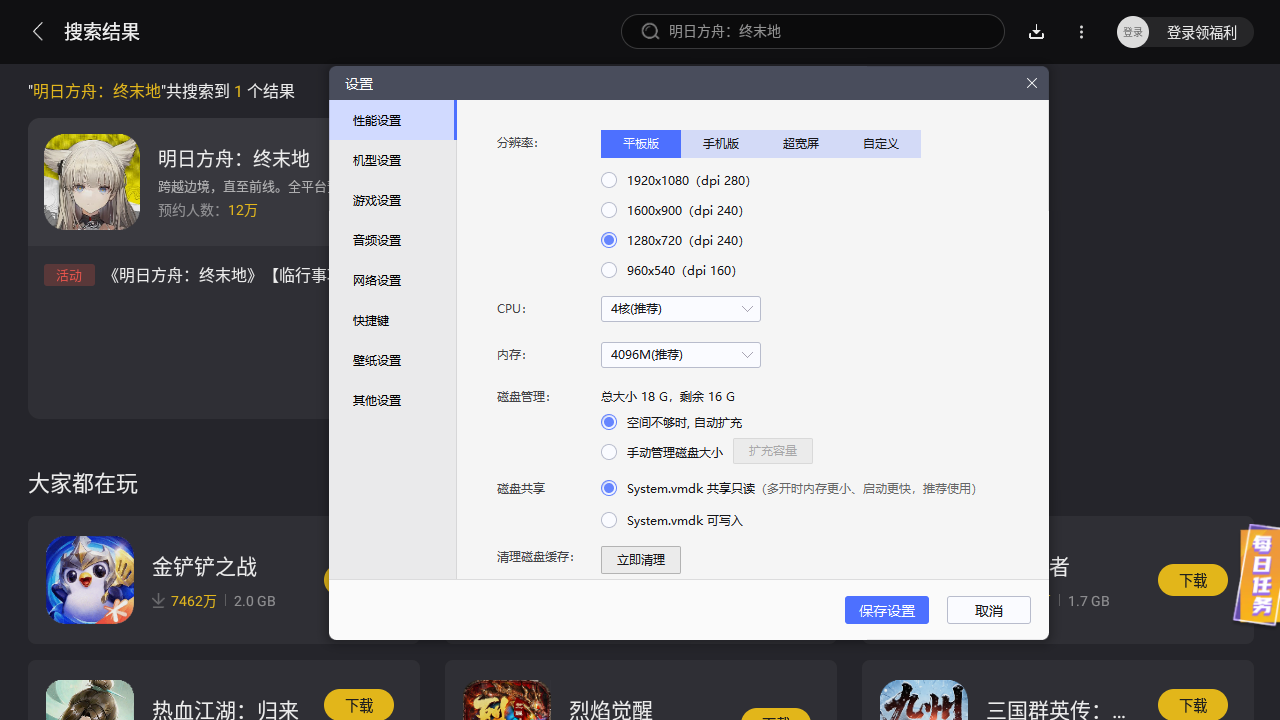Click the 金铲铲之战 game icon
The image size is (1280, 720).
click(90, 580)
